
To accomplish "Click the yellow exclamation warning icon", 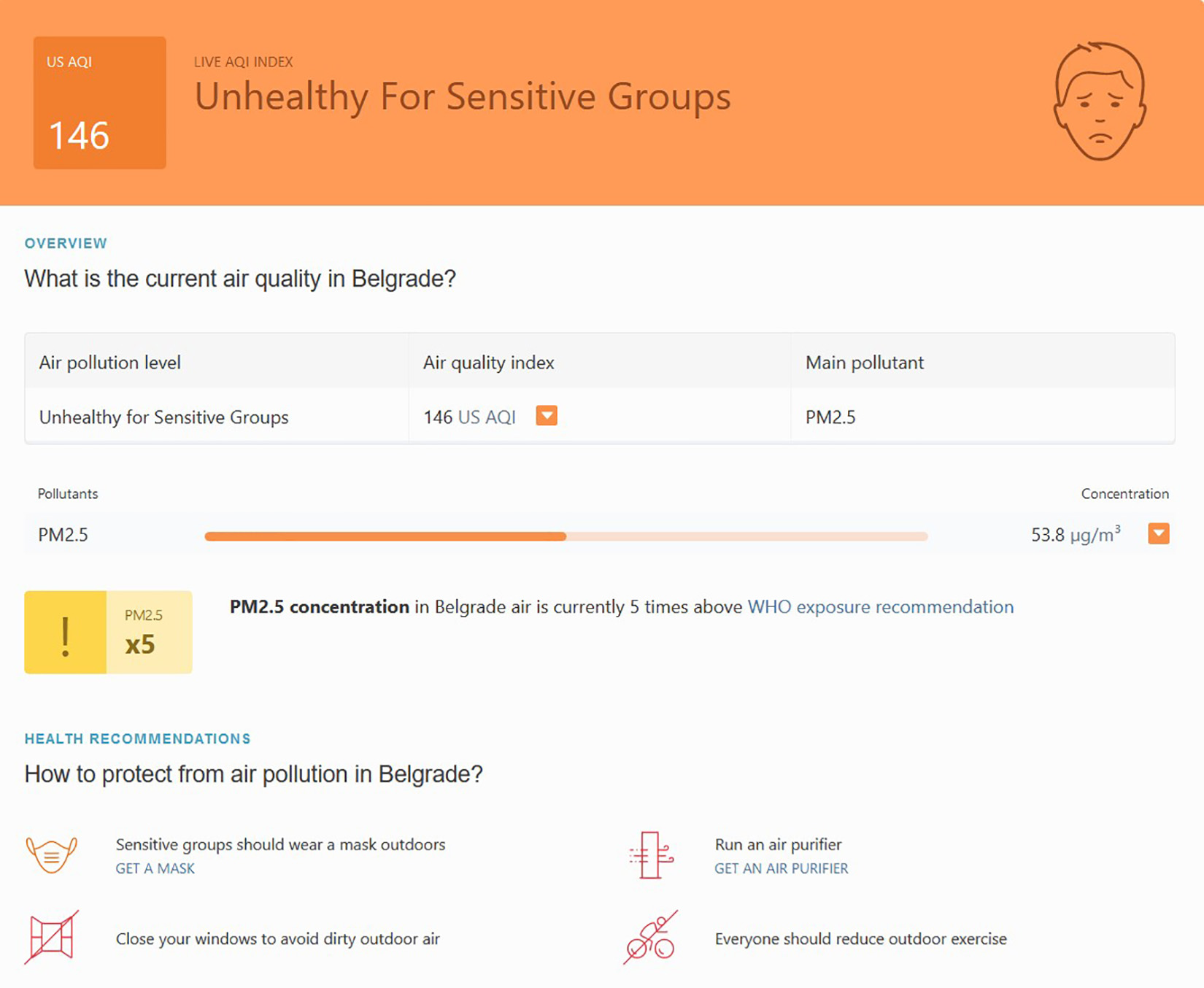I will (x=66, y=632).
